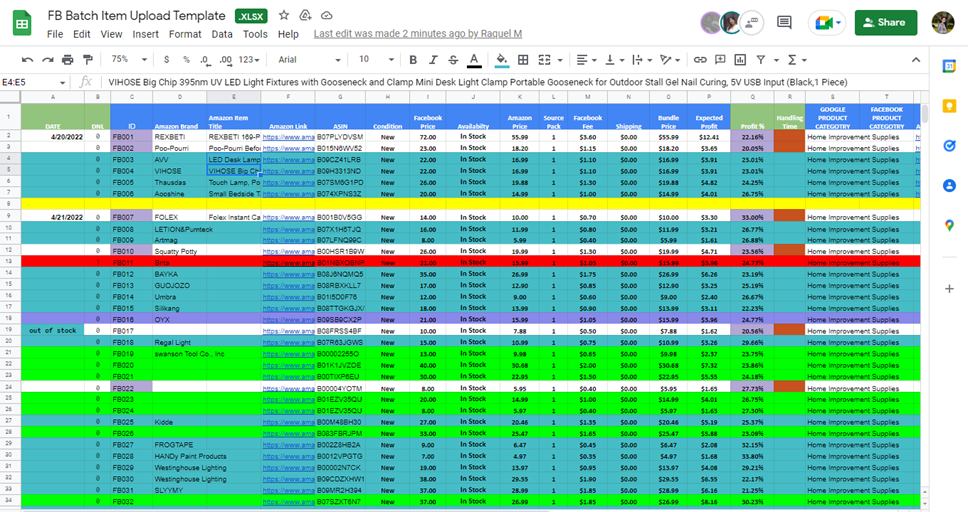Image resolution: width=968 pixels, height=512 pixels.
Task: Format as percent icon
Action: click(186, 60)
